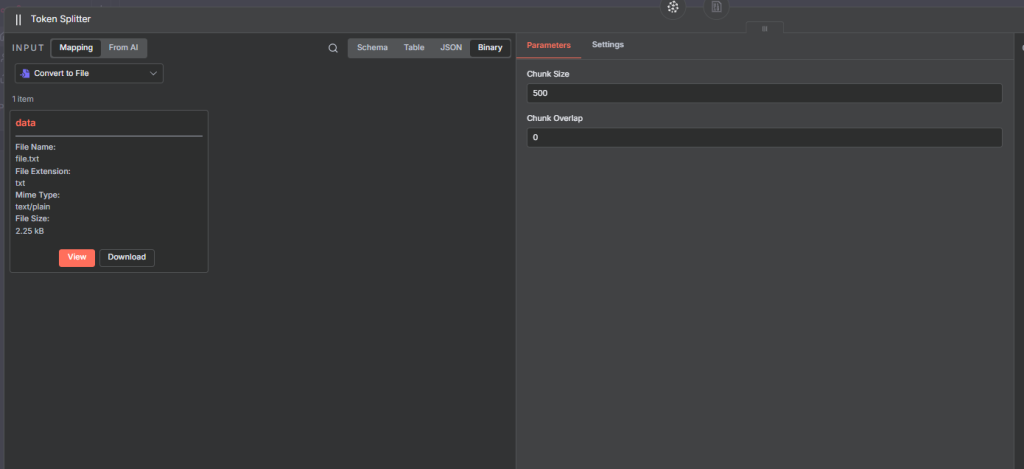Click the Convert to File node icon
1024x469 pixels.
(25, 73)
